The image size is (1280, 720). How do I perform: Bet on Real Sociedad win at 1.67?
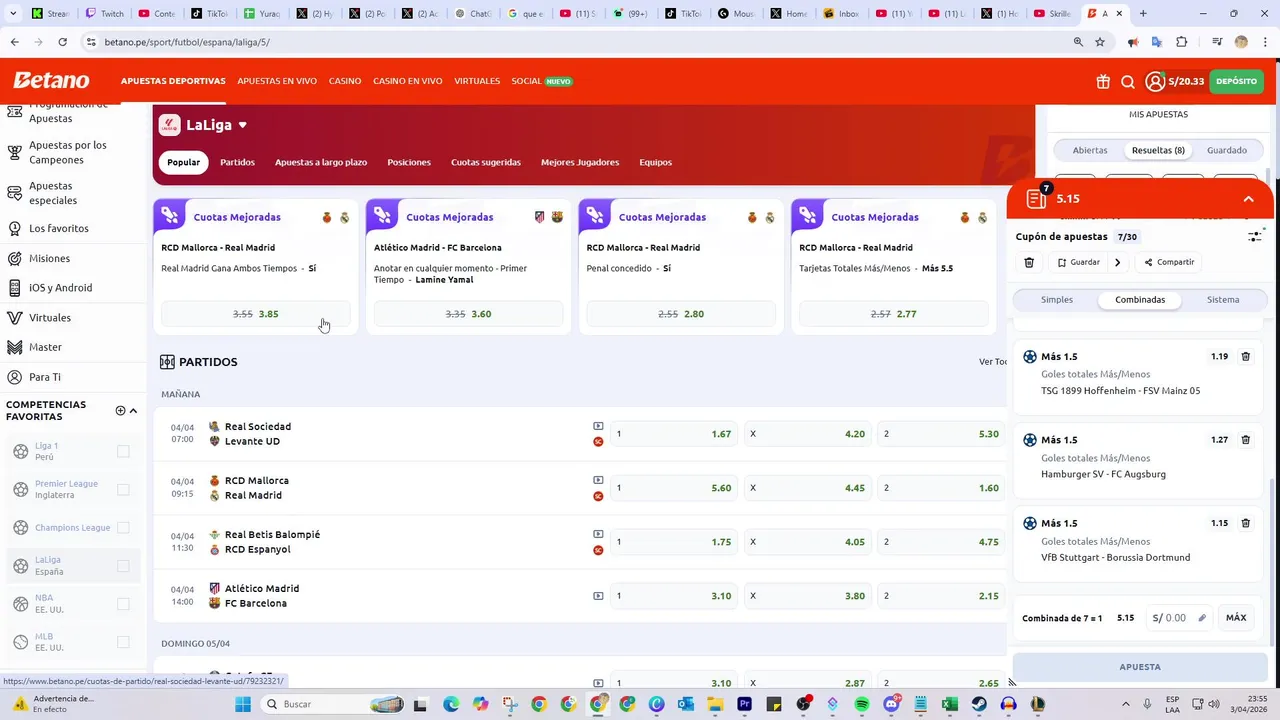click(674, 434)
